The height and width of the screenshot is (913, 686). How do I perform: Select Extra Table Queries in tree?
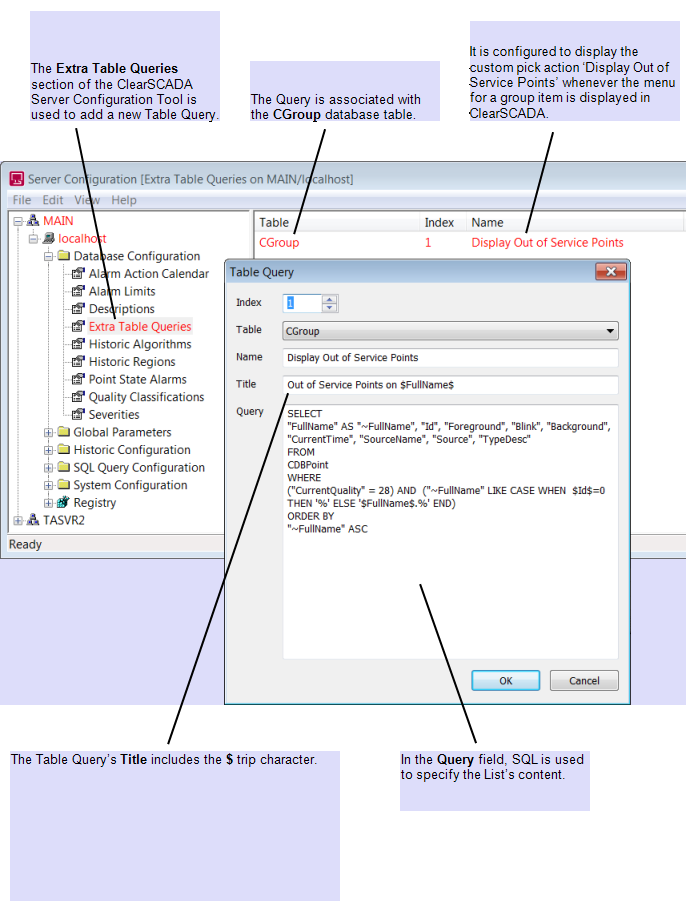[140, 327]
